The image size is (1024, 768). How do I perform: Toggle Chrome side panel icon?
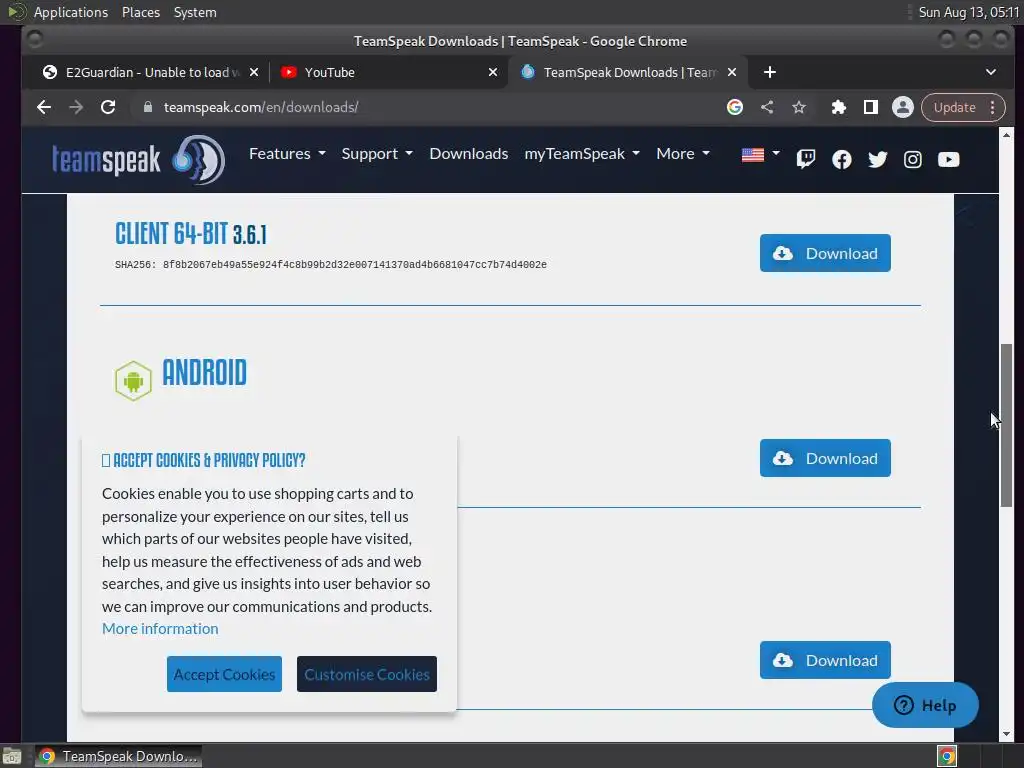pyautogui.click(x=871, y=107)
